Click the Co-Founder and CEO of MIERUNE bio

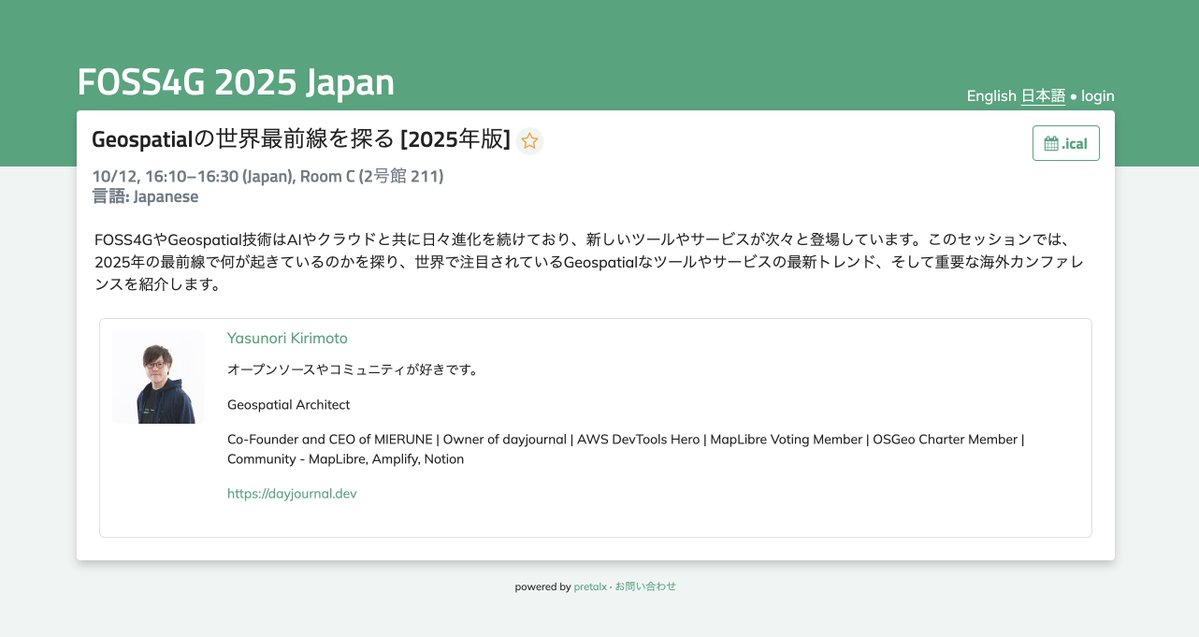click(625, 449)
